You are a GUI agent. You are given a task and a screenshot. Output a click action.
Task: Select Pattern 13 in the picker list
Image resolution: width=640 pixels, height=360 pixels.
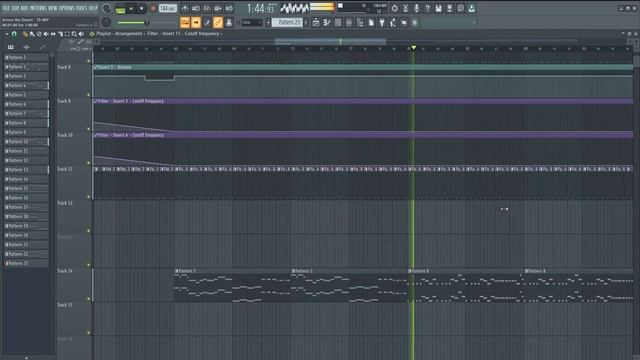click(x=26, y=170)
